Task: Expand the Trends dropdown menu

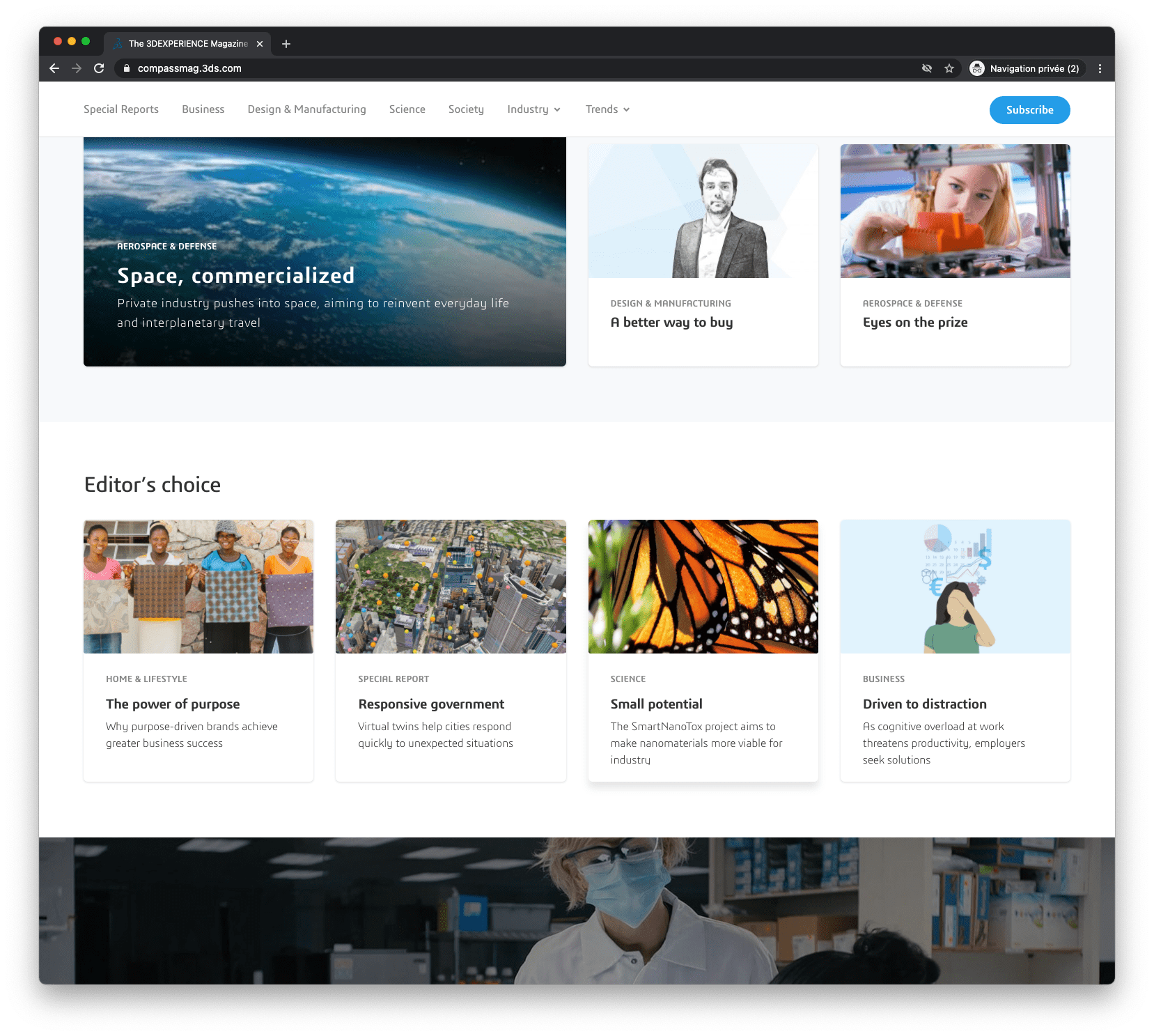Action: tap(607, 109)
